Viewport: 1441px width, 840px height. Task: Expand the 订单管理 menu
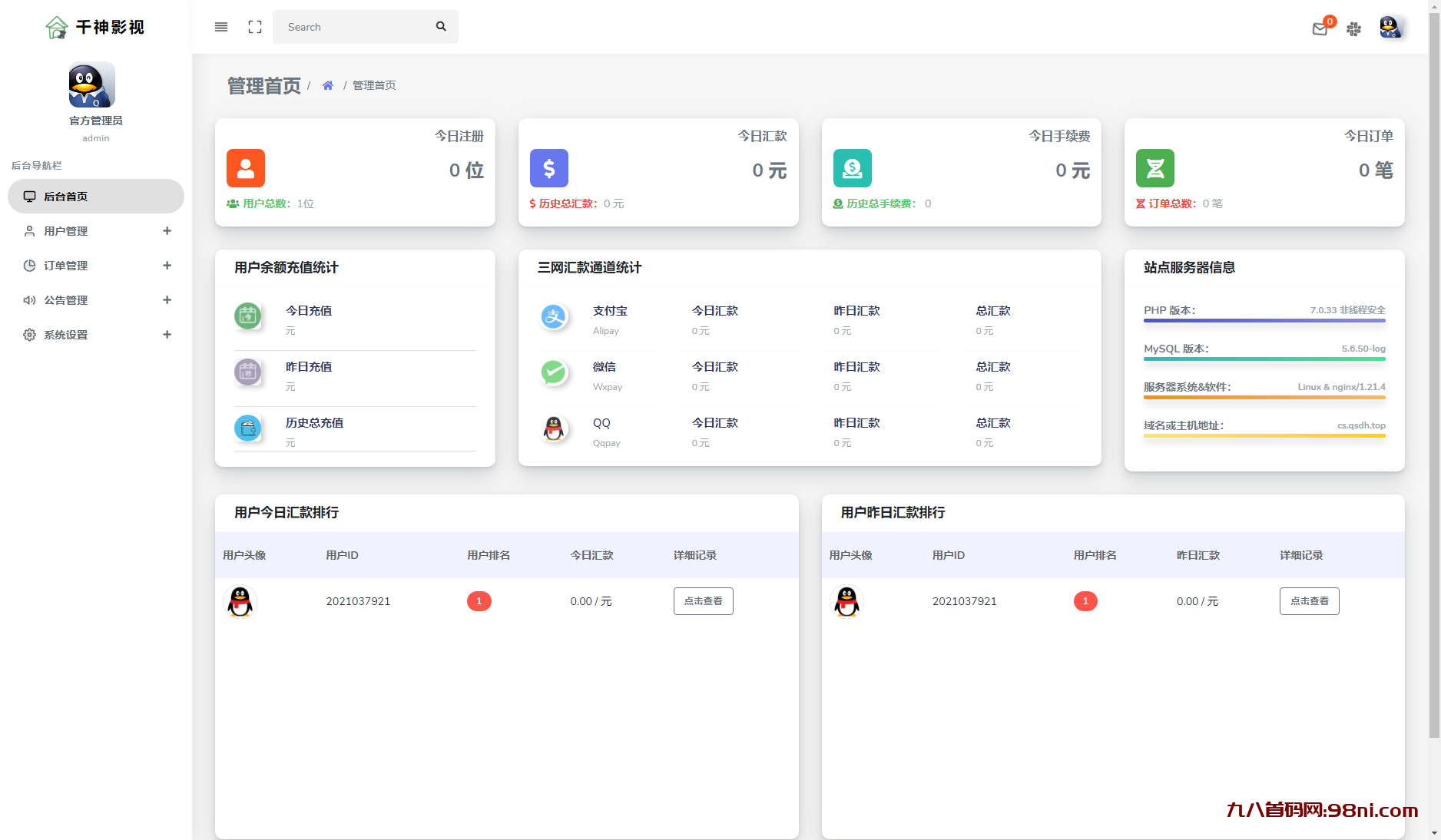click(x=96, y=266)
